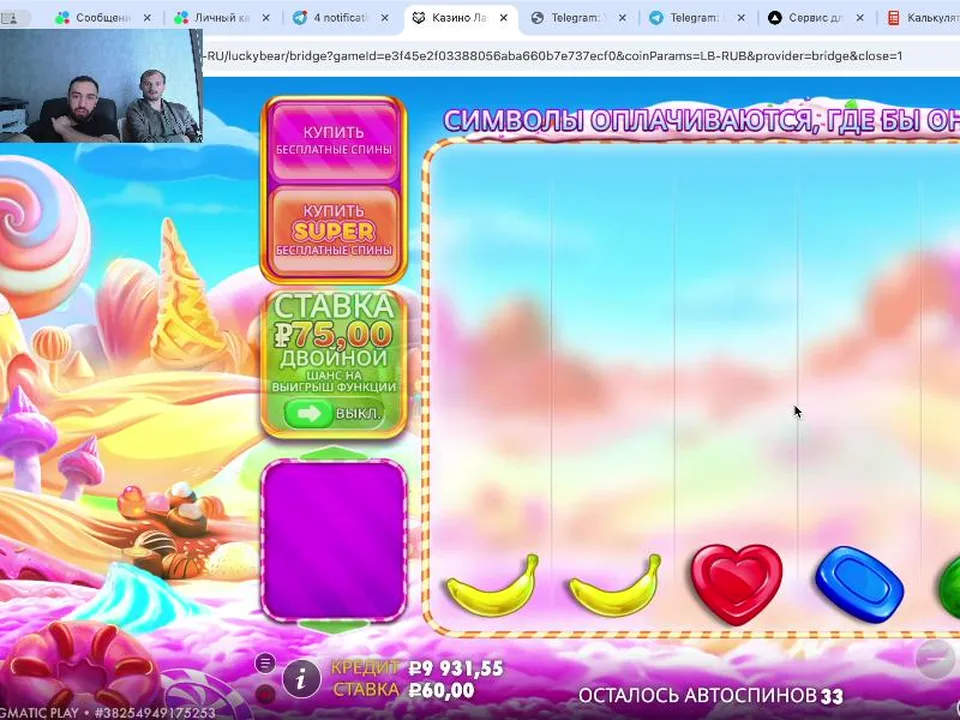Click the Калькулятор tab's red favicon
This screenshot has height=720, width=960.
point(893,18)
